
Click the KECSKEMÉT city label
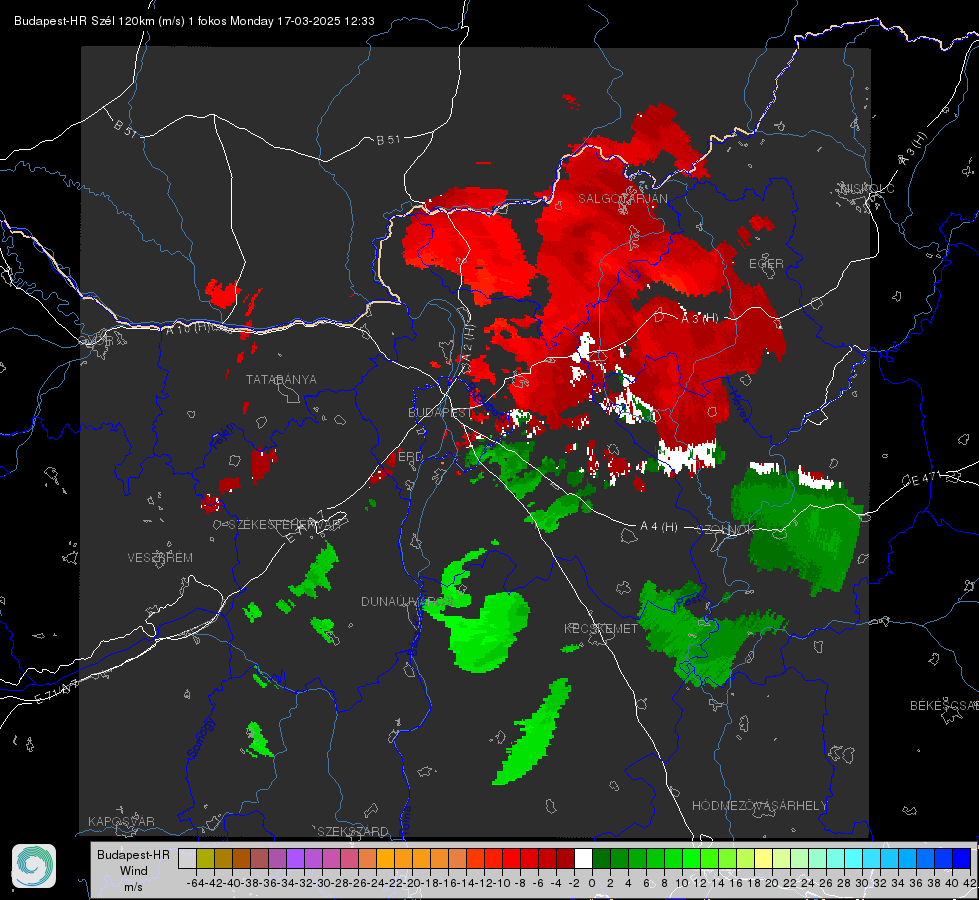(x=601, y=628)
